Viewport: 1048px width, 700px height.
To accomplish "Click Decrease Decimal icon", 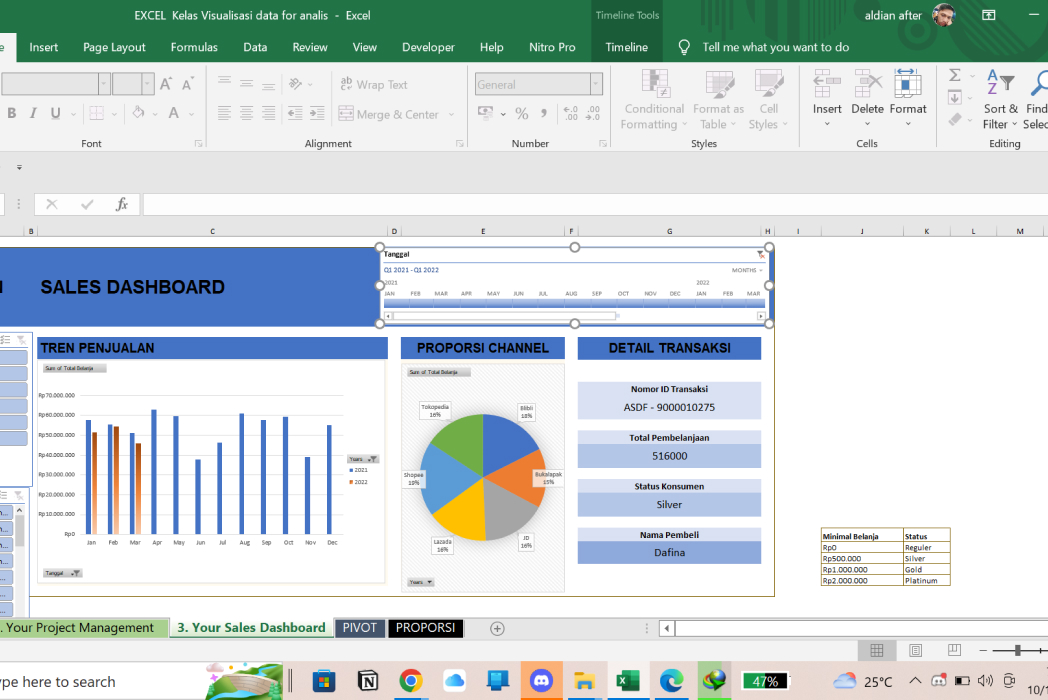I will (x=594, y=114).
